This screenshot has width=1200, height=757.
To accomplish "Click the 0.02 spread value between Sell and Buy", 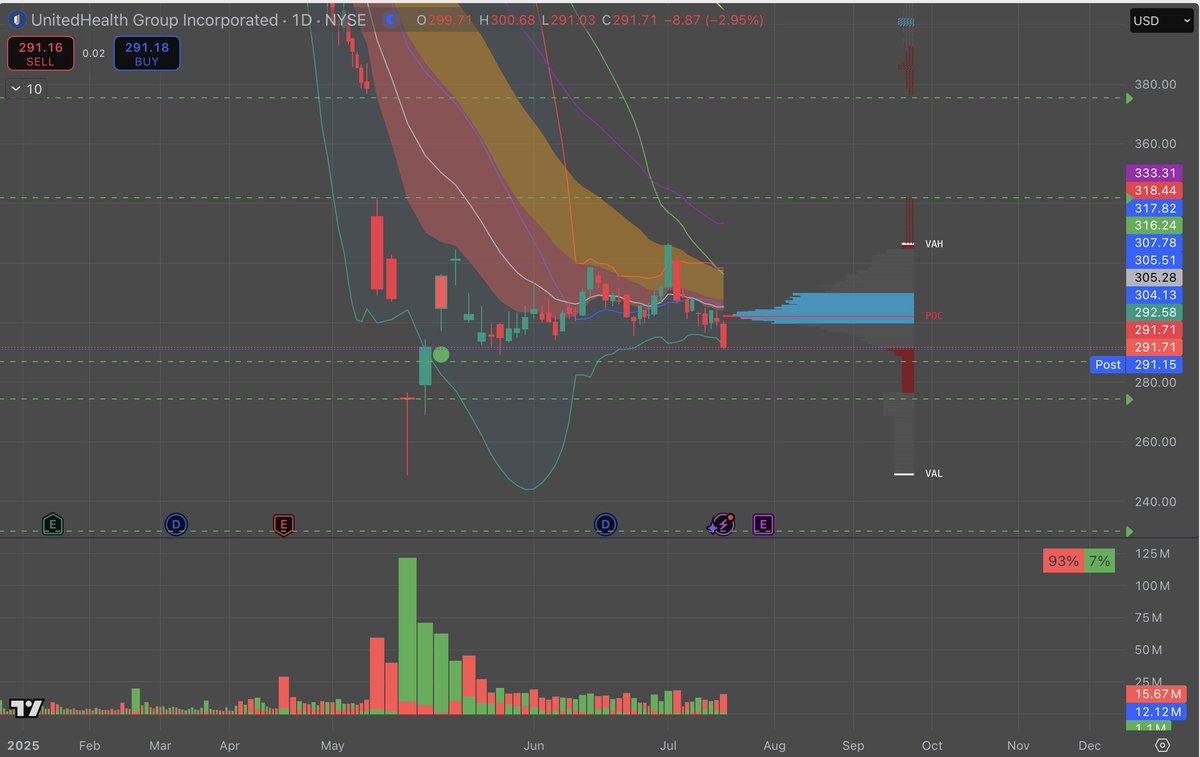I will (x=93, y=54).
